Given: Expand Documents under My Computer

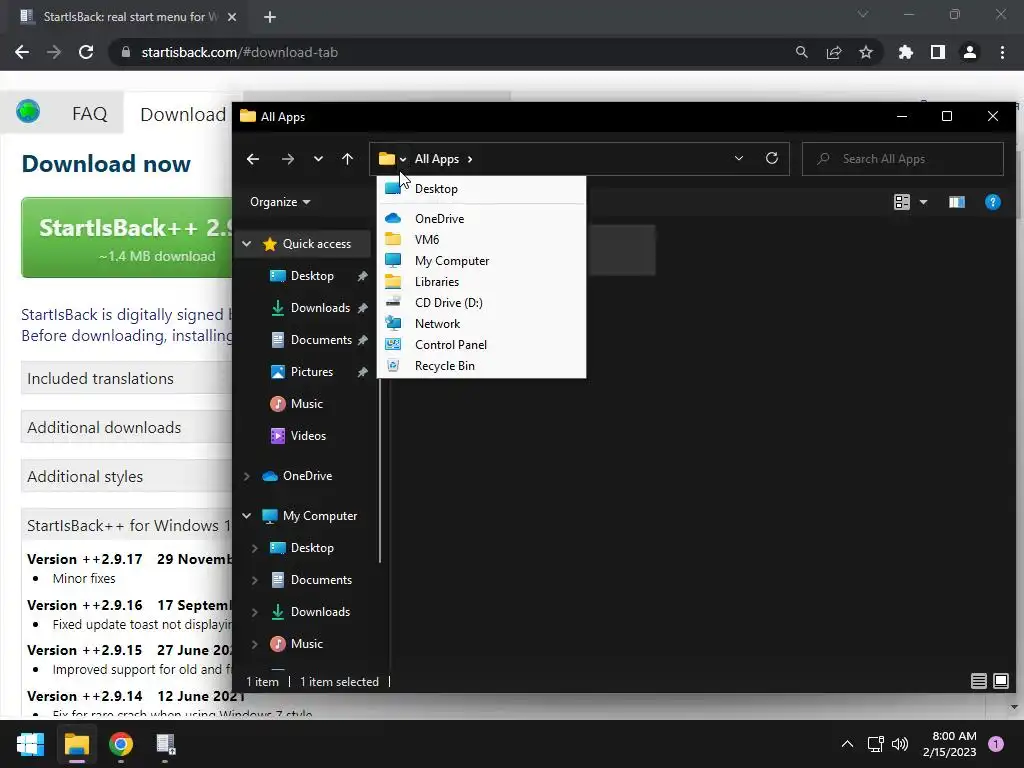Looking at the screenshot, I should [x=255, y=580].
